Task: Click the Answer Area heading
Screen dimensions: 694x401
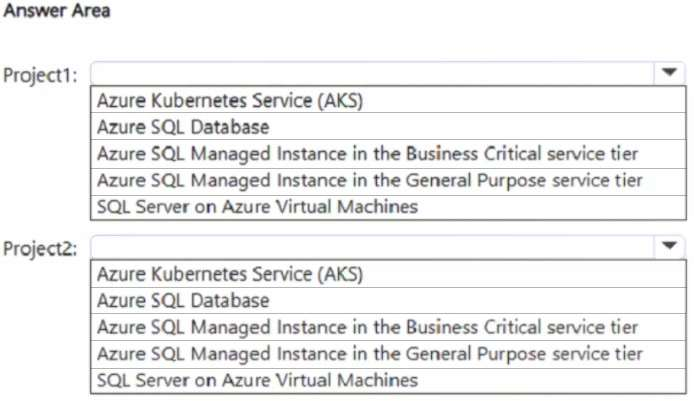Action: (57, 12)
